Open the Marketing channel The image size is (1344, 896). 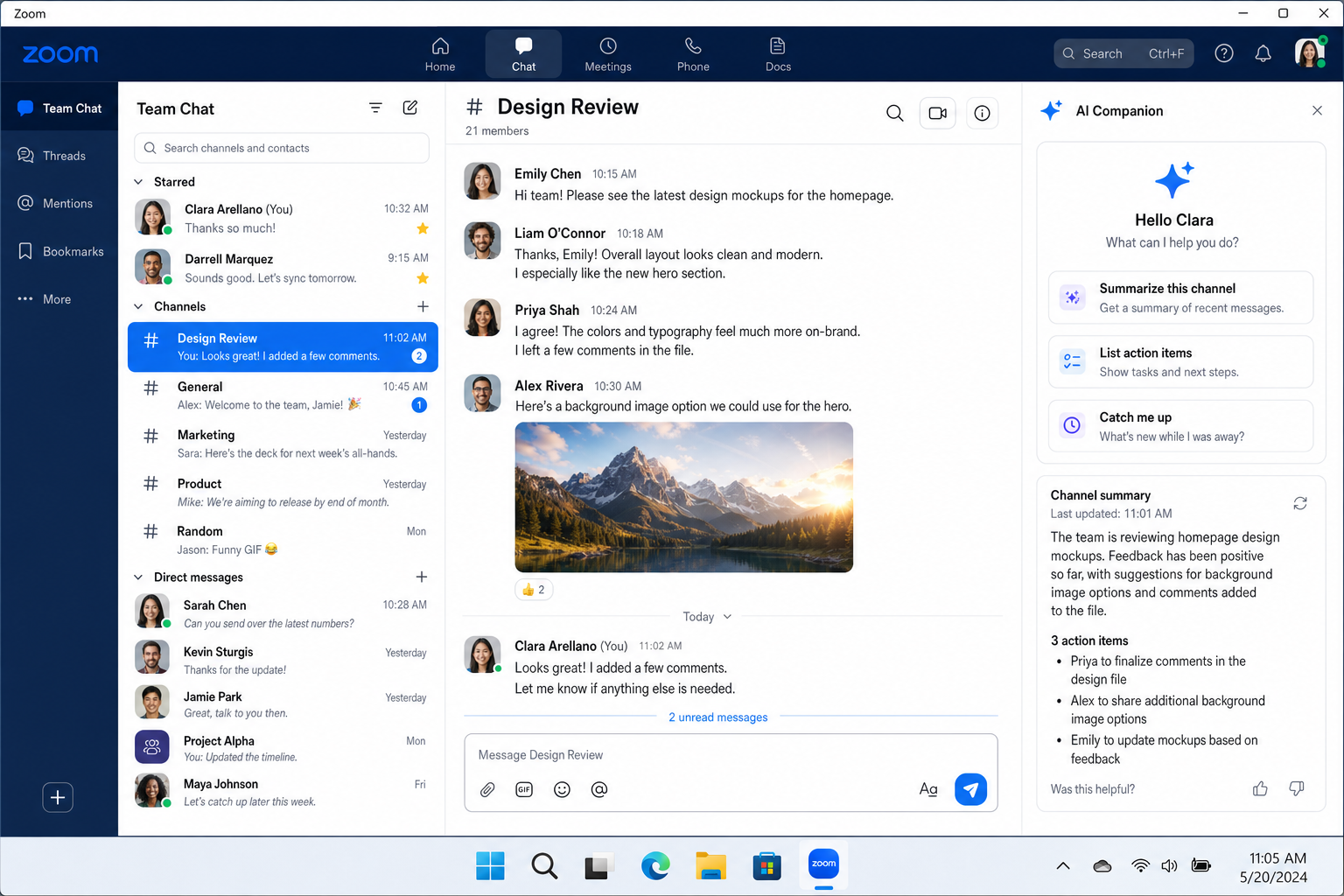[283, 444]
